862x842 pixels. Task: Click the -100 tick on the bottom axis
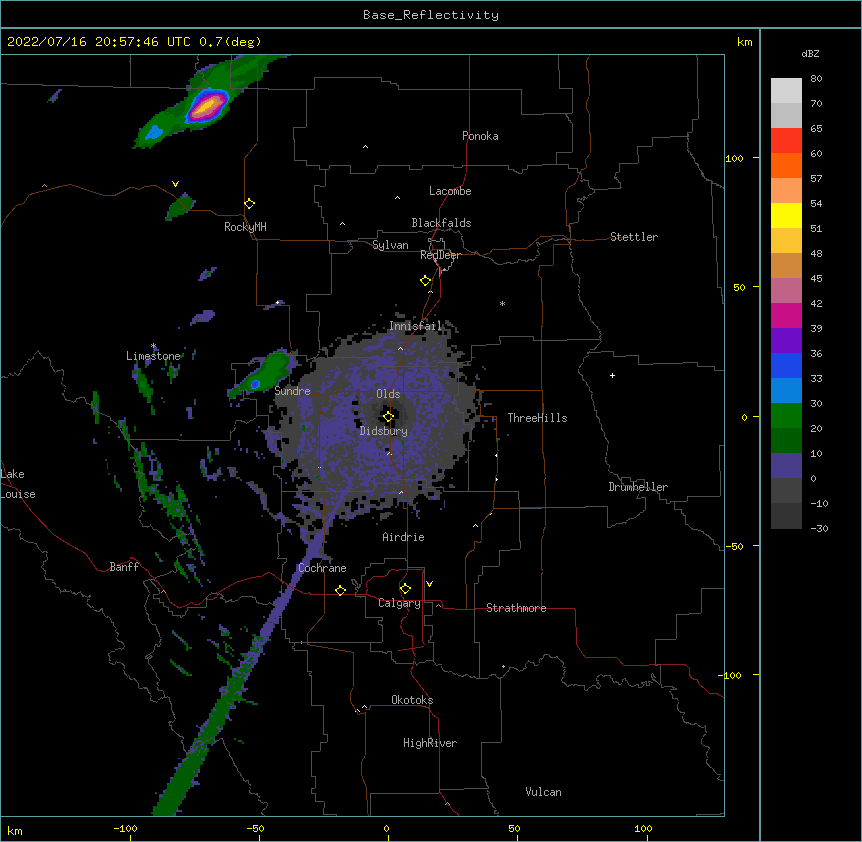tap(125, 828)
